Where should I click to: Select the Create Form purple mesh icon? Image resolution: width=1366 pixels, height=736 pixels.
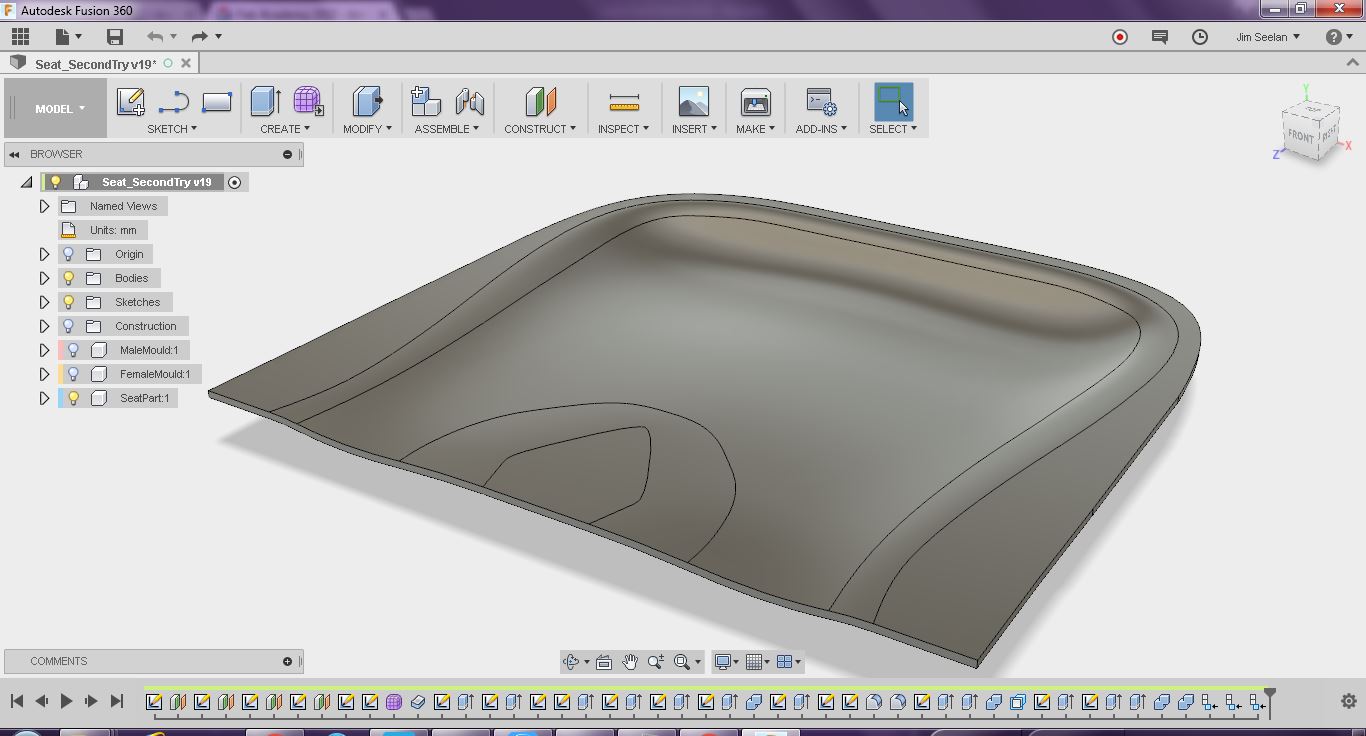308,101
